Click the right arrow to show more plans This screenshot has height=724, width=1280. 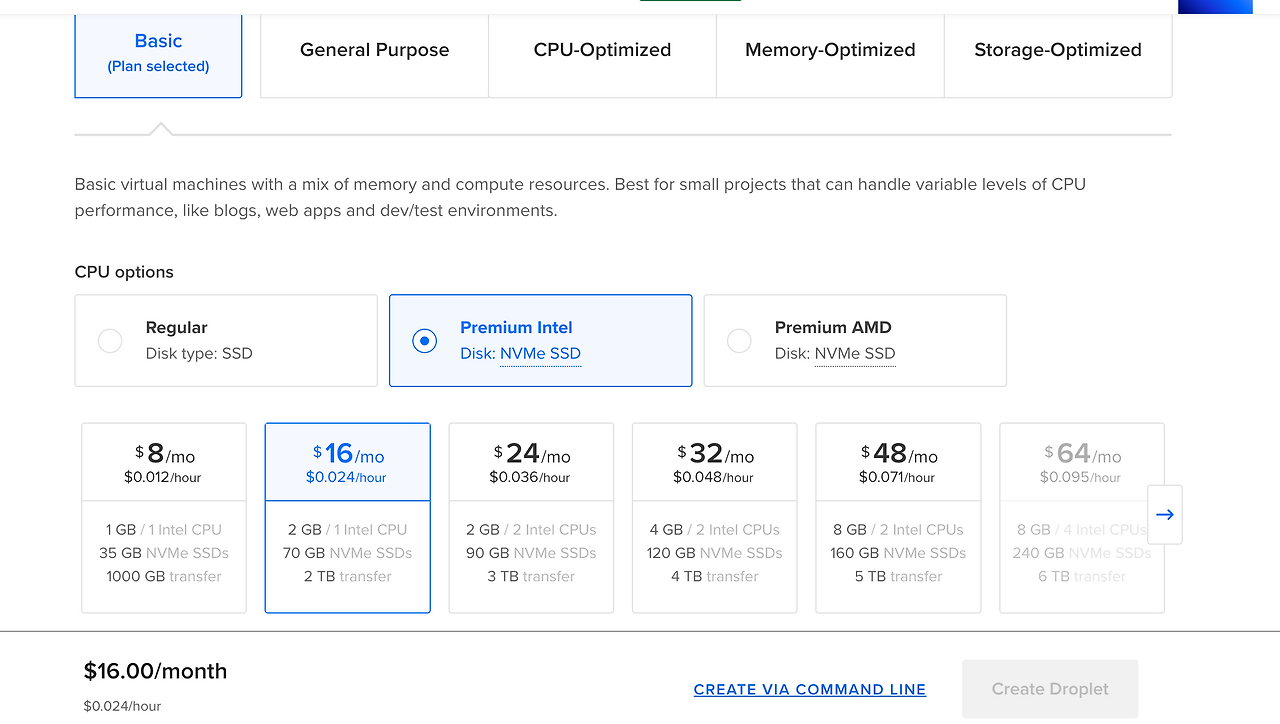point(1164,515)
